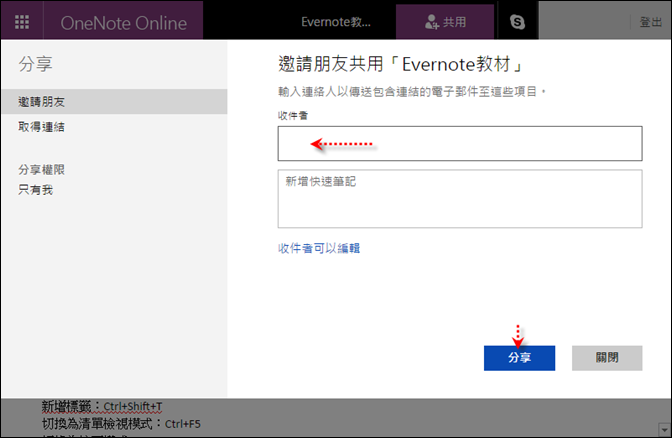Click the 新增快速筆記 note text box
Image resolution: width=672 pixels, height=438 pixels.
click(x=460, y=199)
